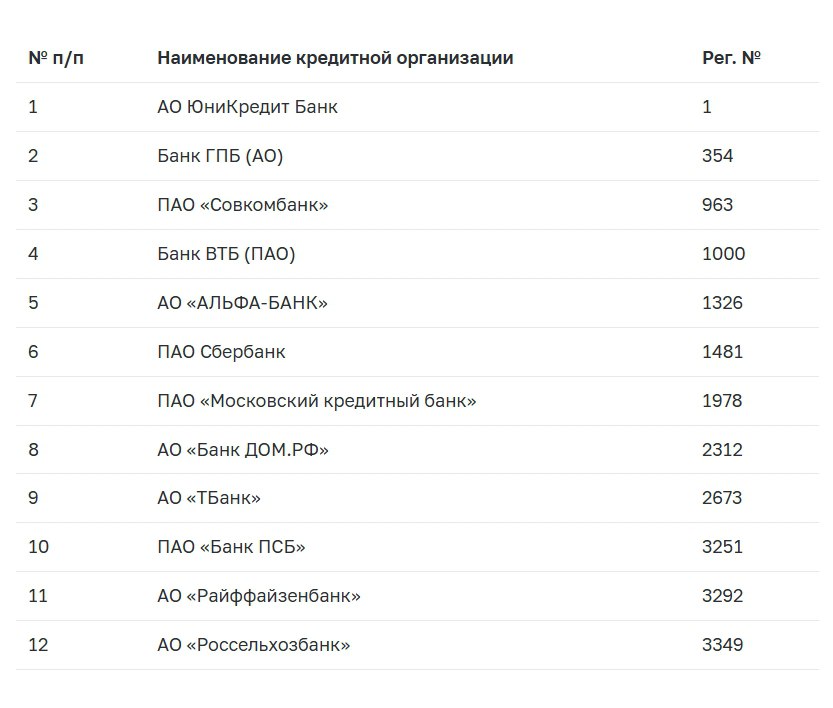The width and height of the screenshot is (833, 708).
Task: Select 'АО «Россельхозбанк»' name cell
Action: pyautogui.click(x=253, y=645)
